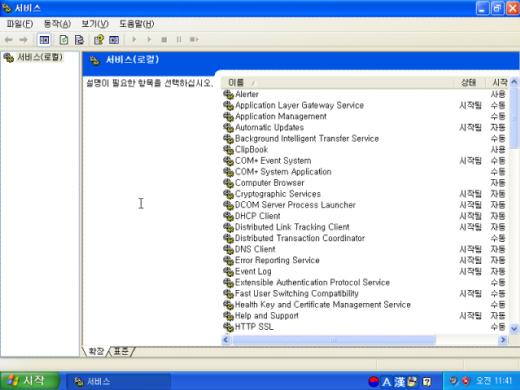Sort by the 이름 column header
520x390 pixels.
click(x=338, y=82)
